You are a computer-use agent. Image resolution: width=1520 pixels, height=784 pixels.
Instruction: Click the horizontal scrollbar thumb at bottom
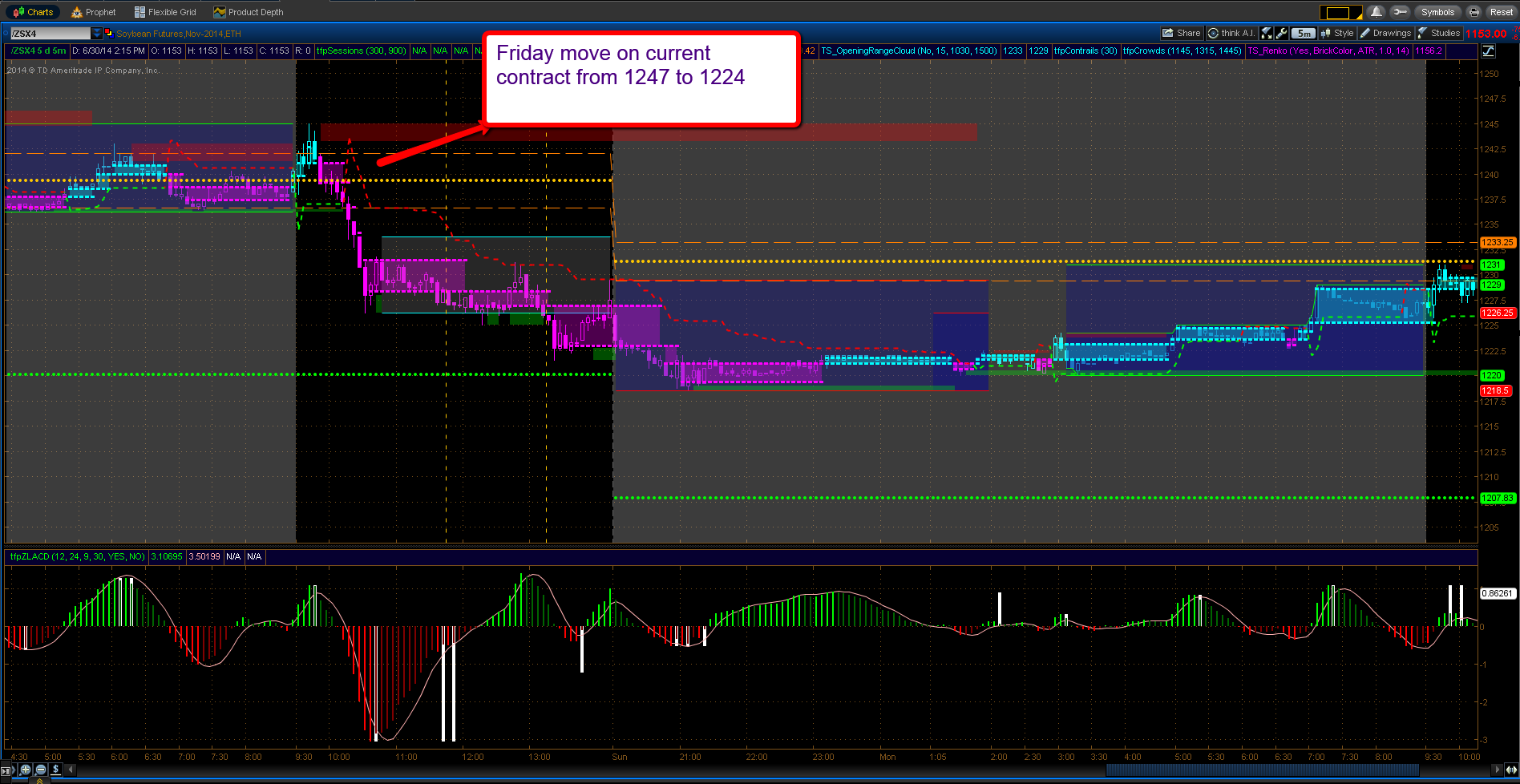[x=1263, y=770]
